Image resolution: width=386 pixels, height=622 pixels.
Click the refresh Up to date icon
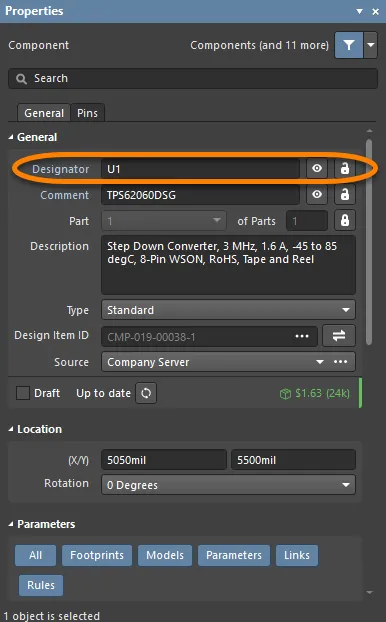click(146, 393)
